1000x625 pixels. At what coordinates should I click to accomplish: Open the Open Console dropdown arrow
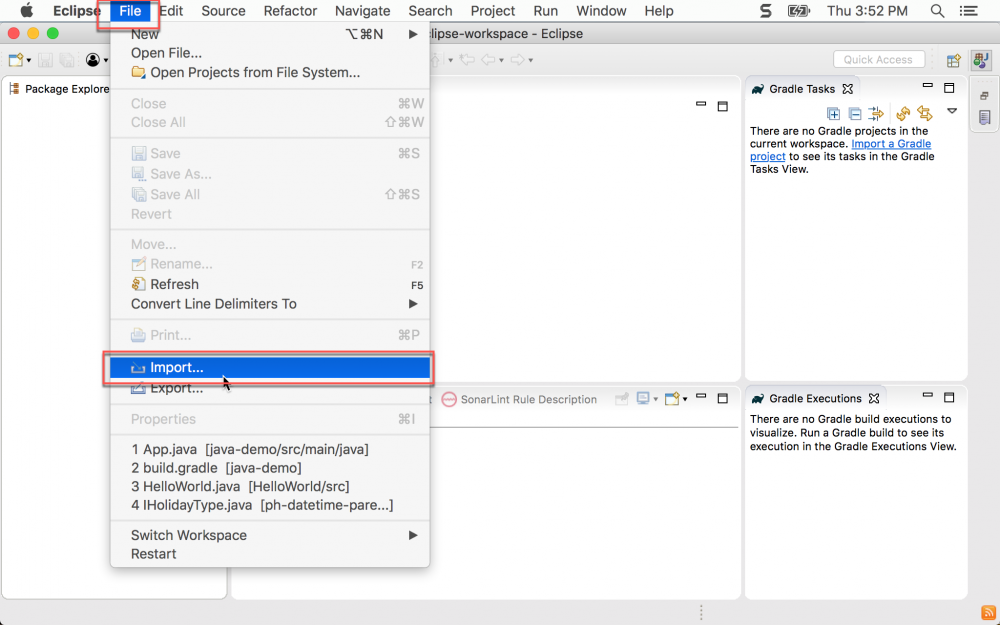point(685,400)
